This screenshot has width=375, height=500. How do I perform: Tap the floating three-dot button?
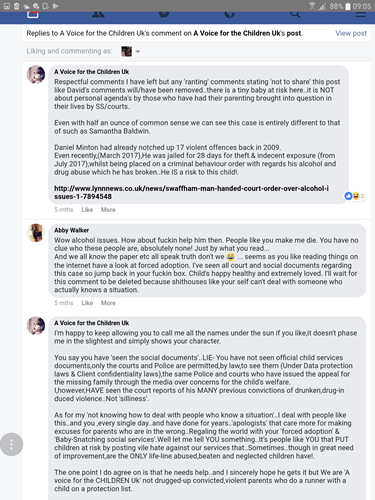click(x=11, y=444)
